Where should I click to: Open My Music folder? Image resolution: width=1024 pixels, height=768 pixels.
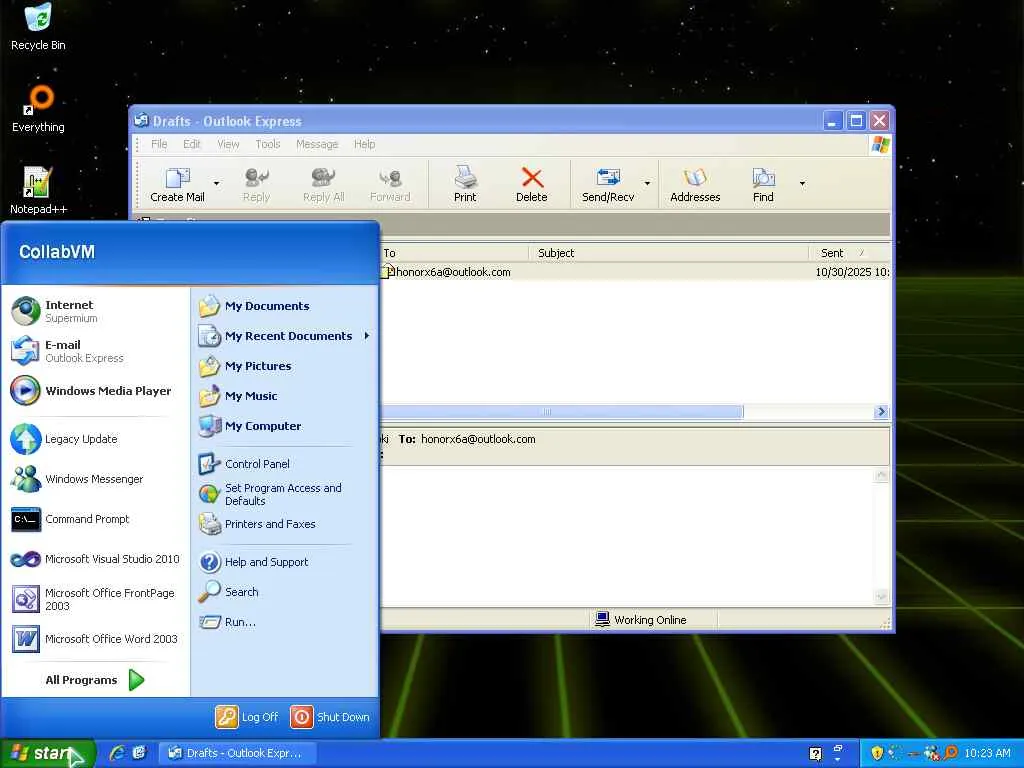pyautogui.click(x=283, y=396)
